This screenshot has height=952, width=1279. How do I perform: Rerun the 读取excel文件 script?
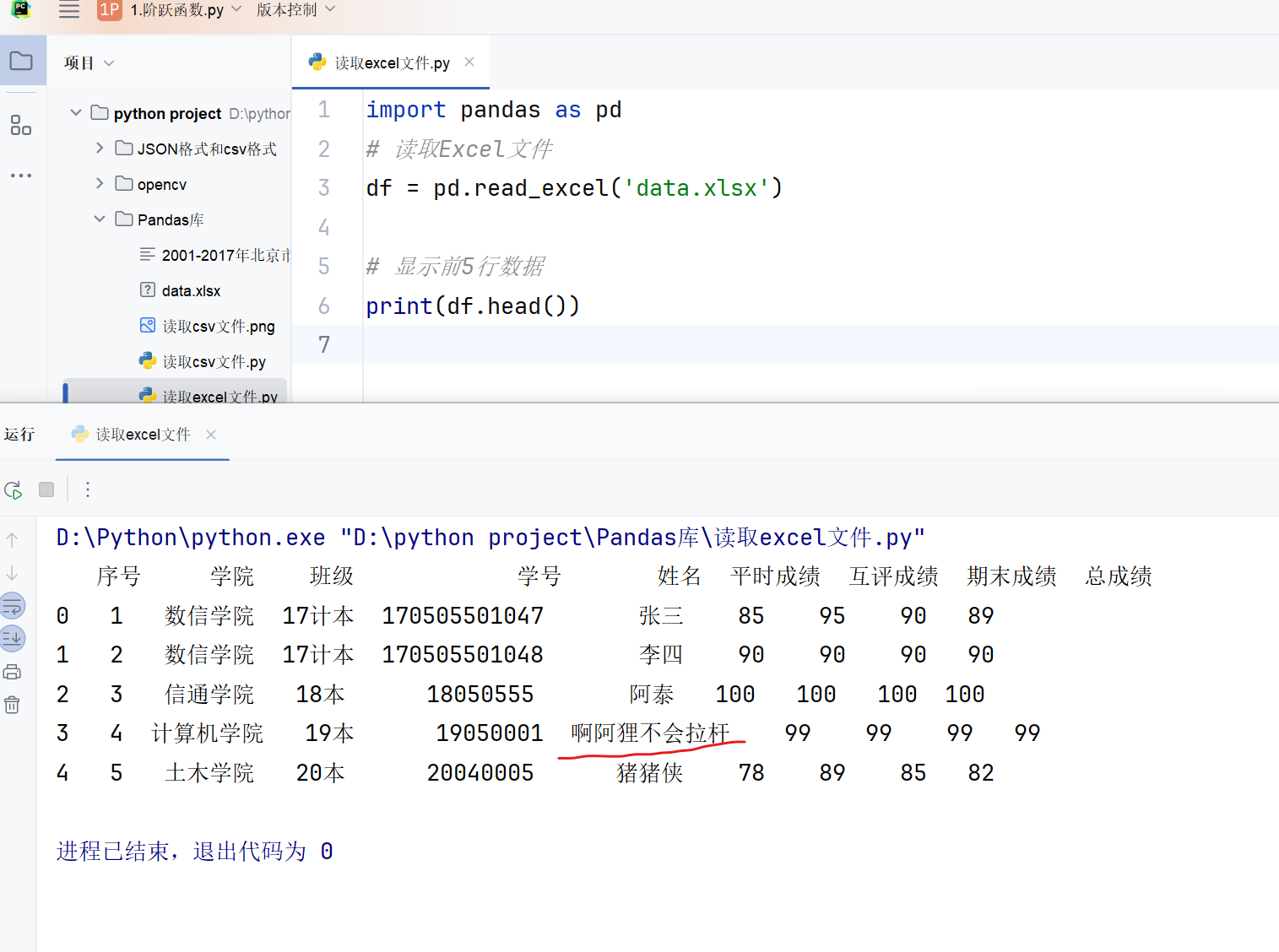click(x=14, y=490)
